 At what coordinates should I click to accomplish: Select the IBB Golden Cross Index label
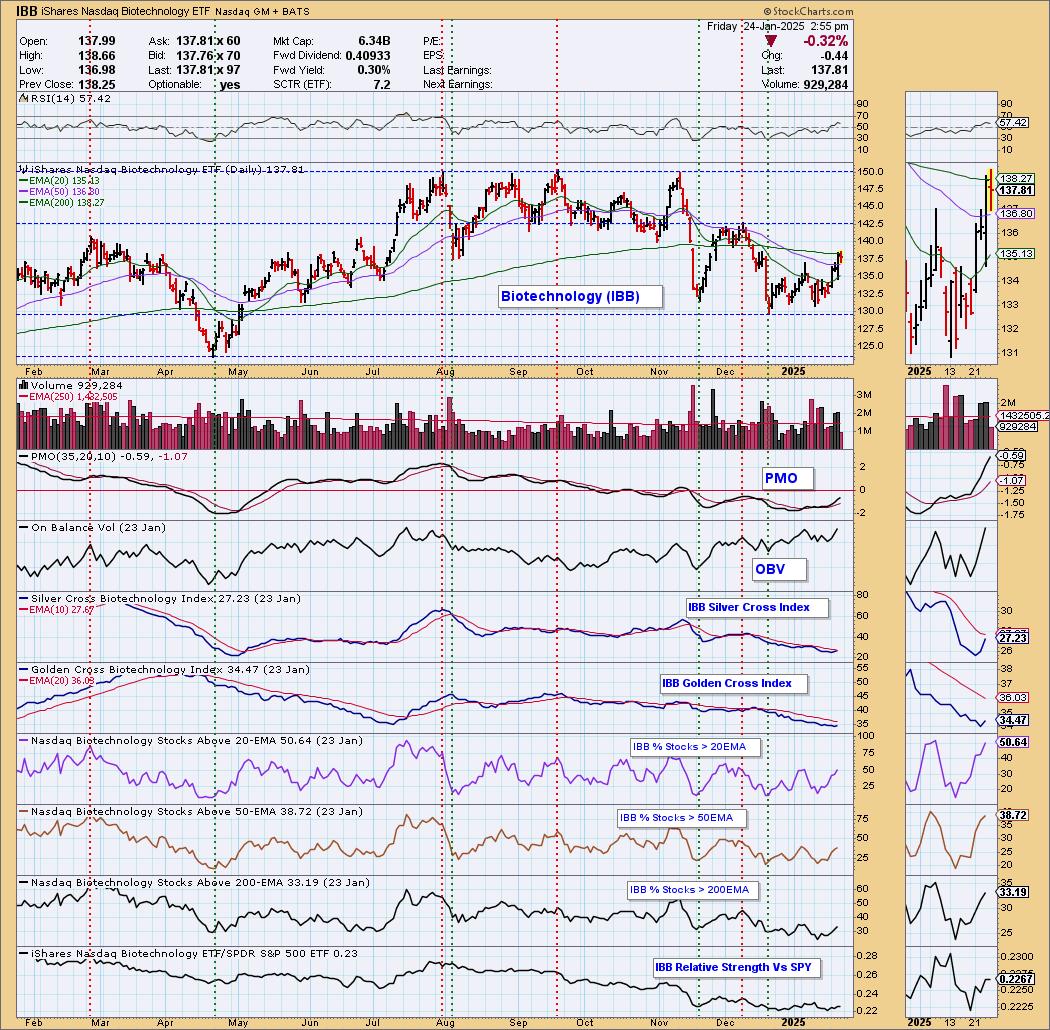tap(726, 683)
